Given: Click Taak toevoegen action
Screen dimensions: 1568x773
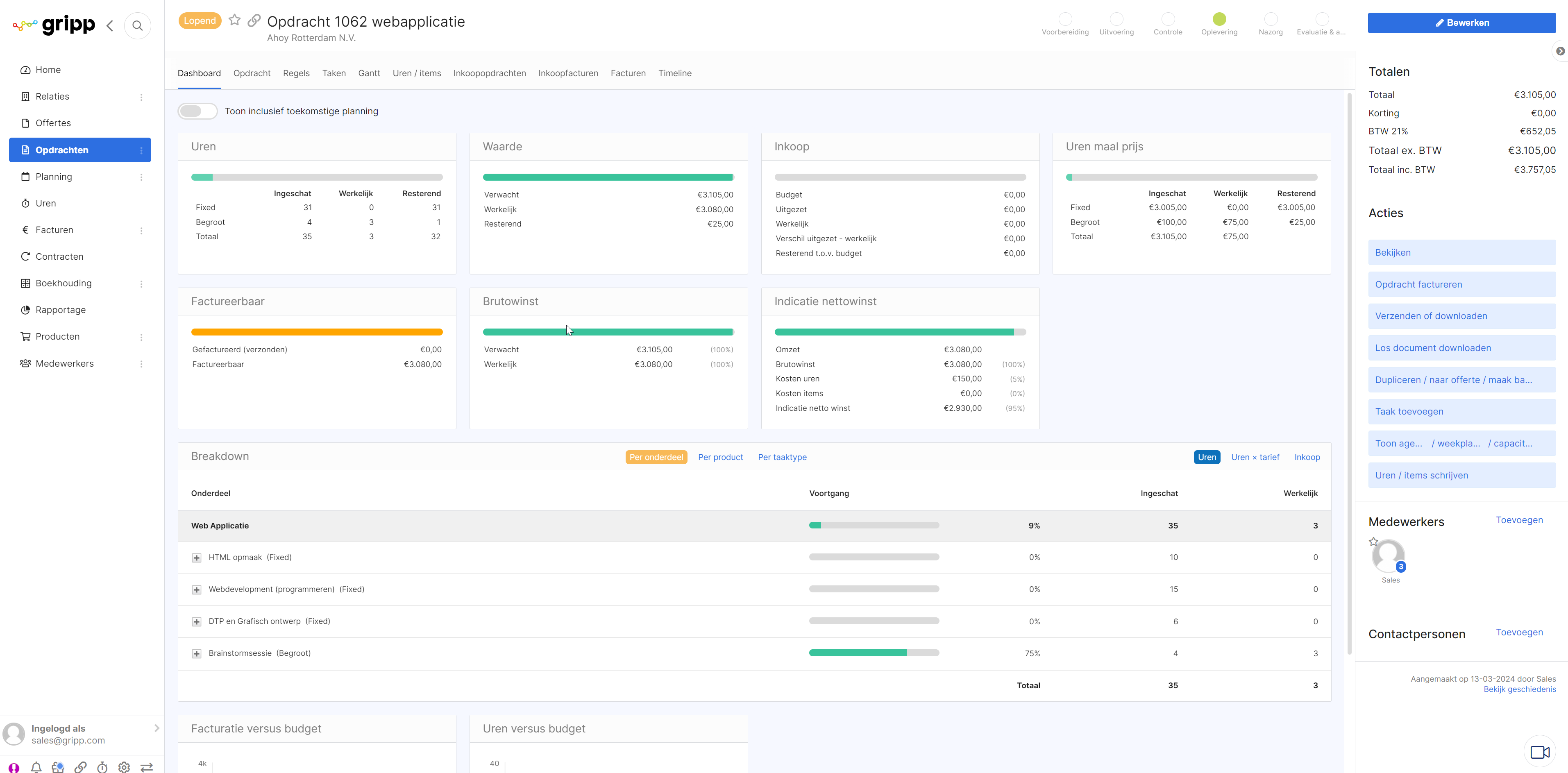Looking at the screenshot, I should [x=1461, y=411].
